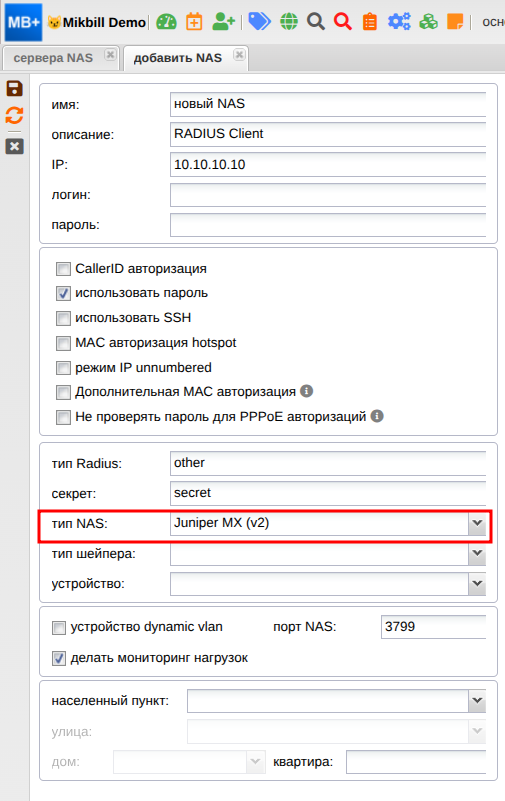
Task: Cancel using the gray X sidebar icon
Action: click(x=14, y=147)
